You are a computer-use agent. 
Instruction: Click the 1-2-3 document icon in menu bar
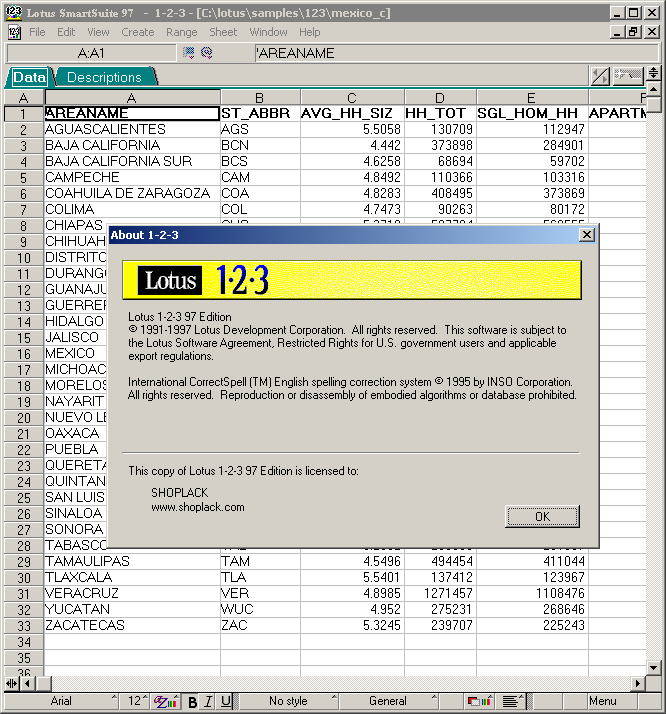click(x=14, y=32)
